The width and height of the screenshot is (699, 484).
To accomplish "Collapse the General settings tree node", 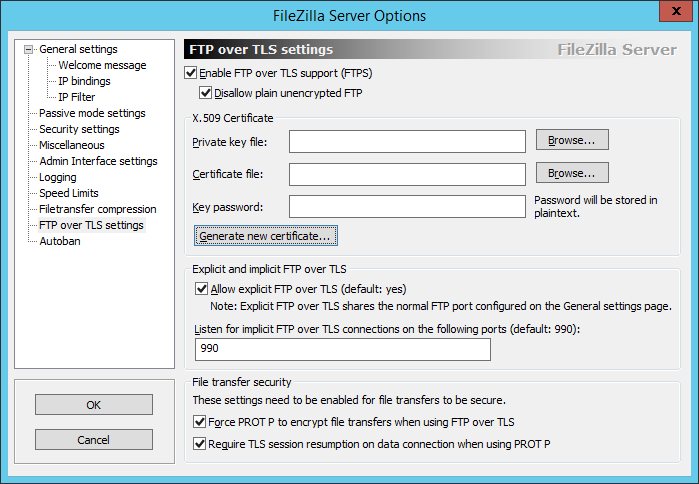I will 30,49.
